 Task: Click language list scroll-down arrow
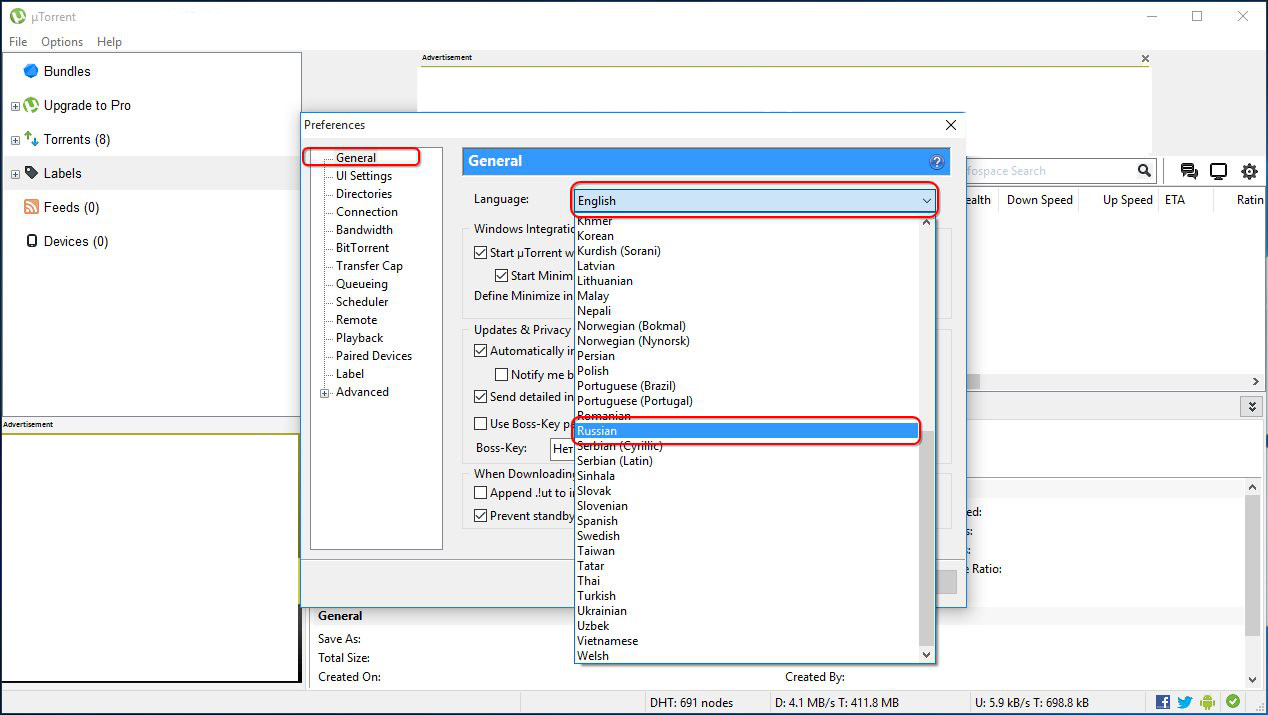926,655
